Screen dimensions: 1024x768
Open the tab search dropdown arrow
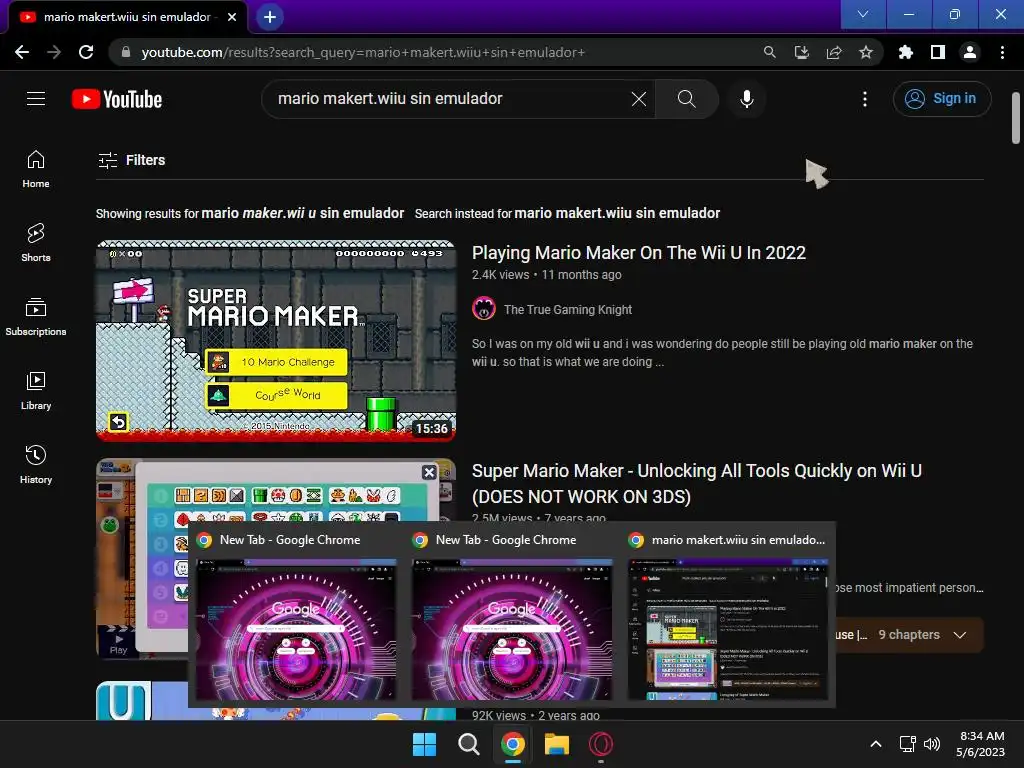tap(863, 14)
